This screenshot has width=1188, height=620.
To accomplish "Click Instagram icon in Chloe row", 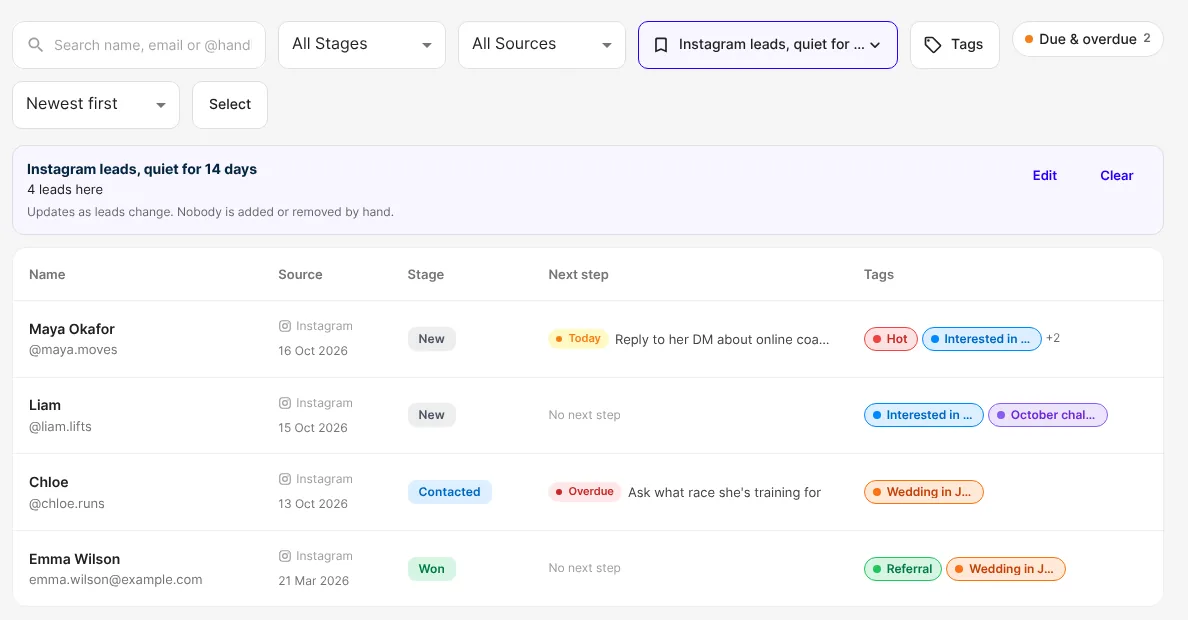I will pos(285,479).
